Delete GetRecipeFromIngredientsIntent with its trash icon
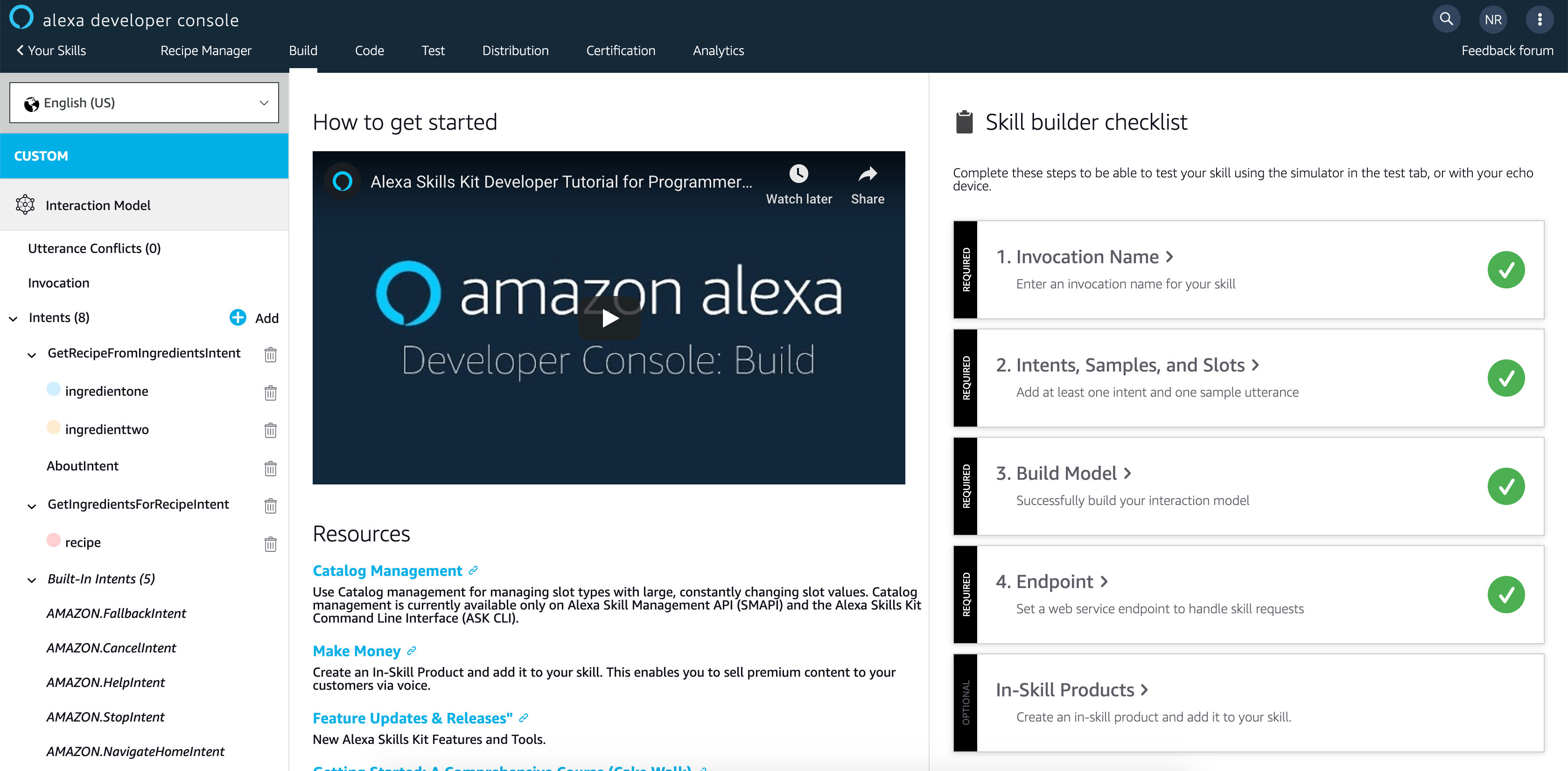 [x=271, y=354]
